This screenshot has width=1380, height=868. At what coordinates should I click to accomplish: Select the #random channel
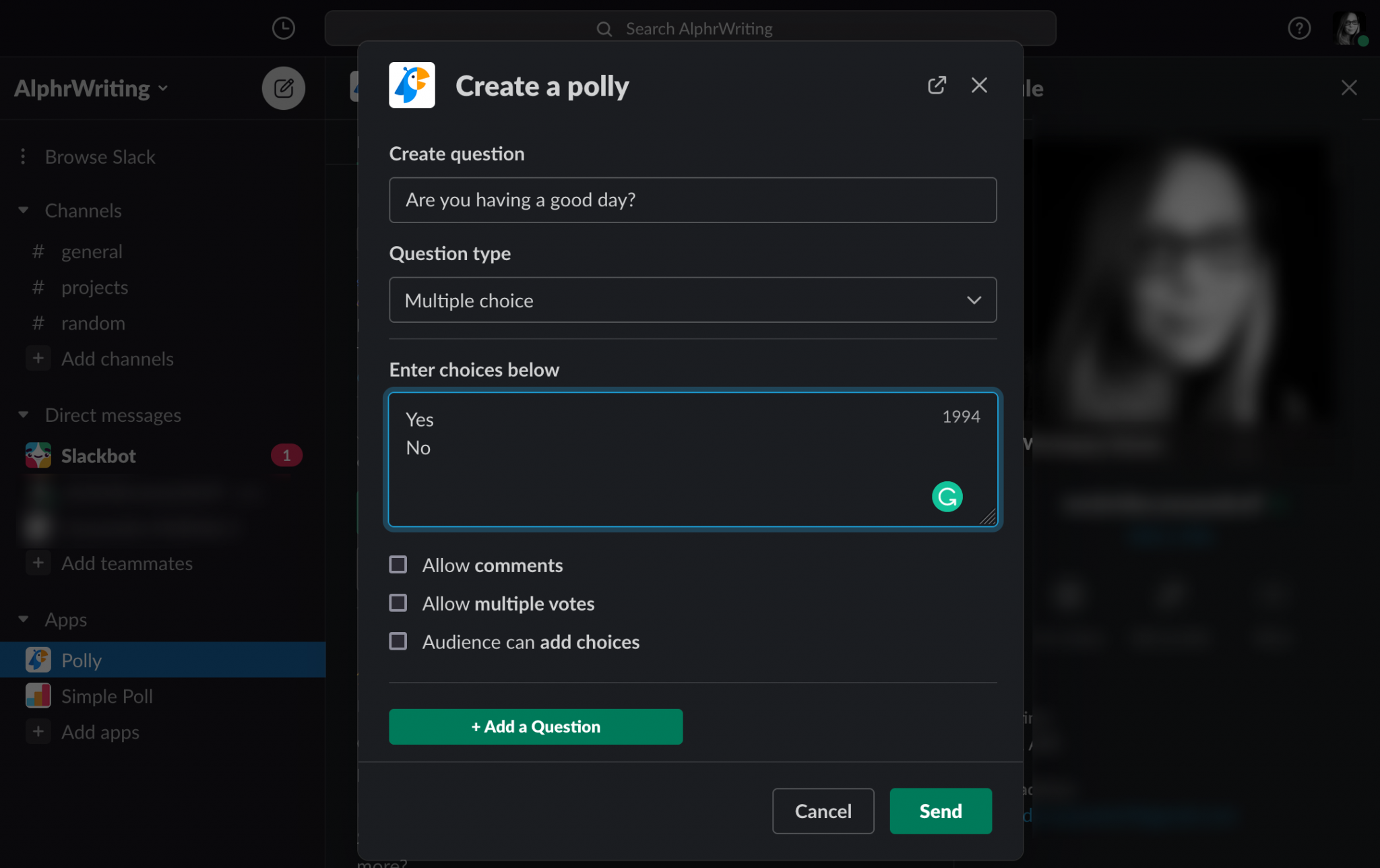pos(93,323)
